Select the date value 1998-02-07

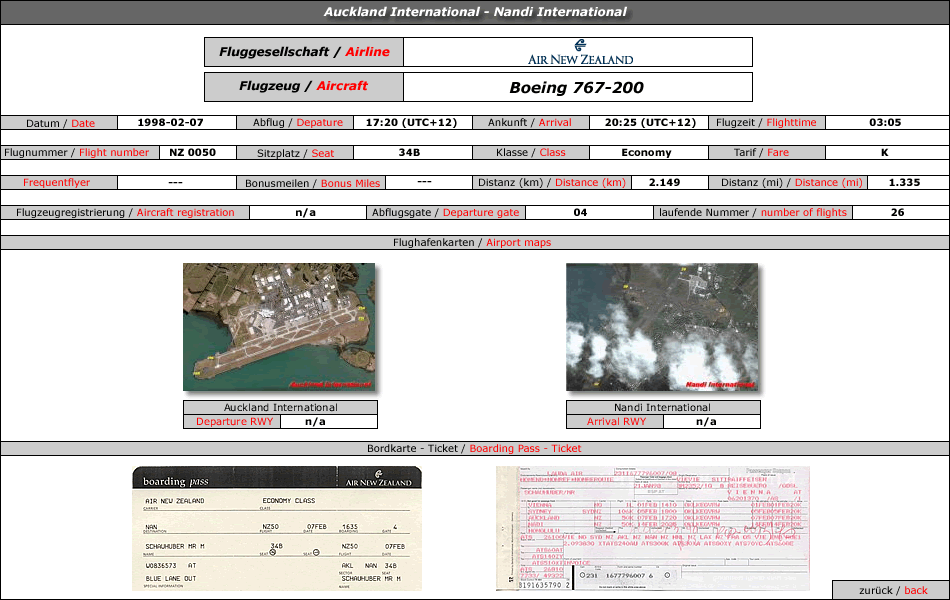tap(170, 122)
